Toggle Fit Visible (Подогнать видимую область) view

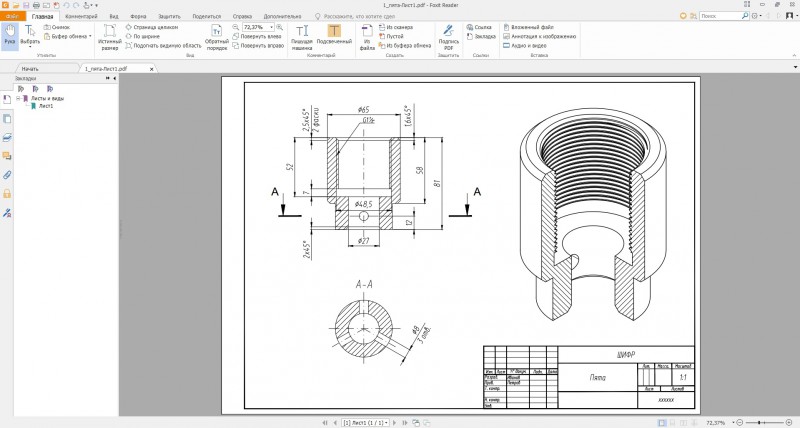(164, 45)
